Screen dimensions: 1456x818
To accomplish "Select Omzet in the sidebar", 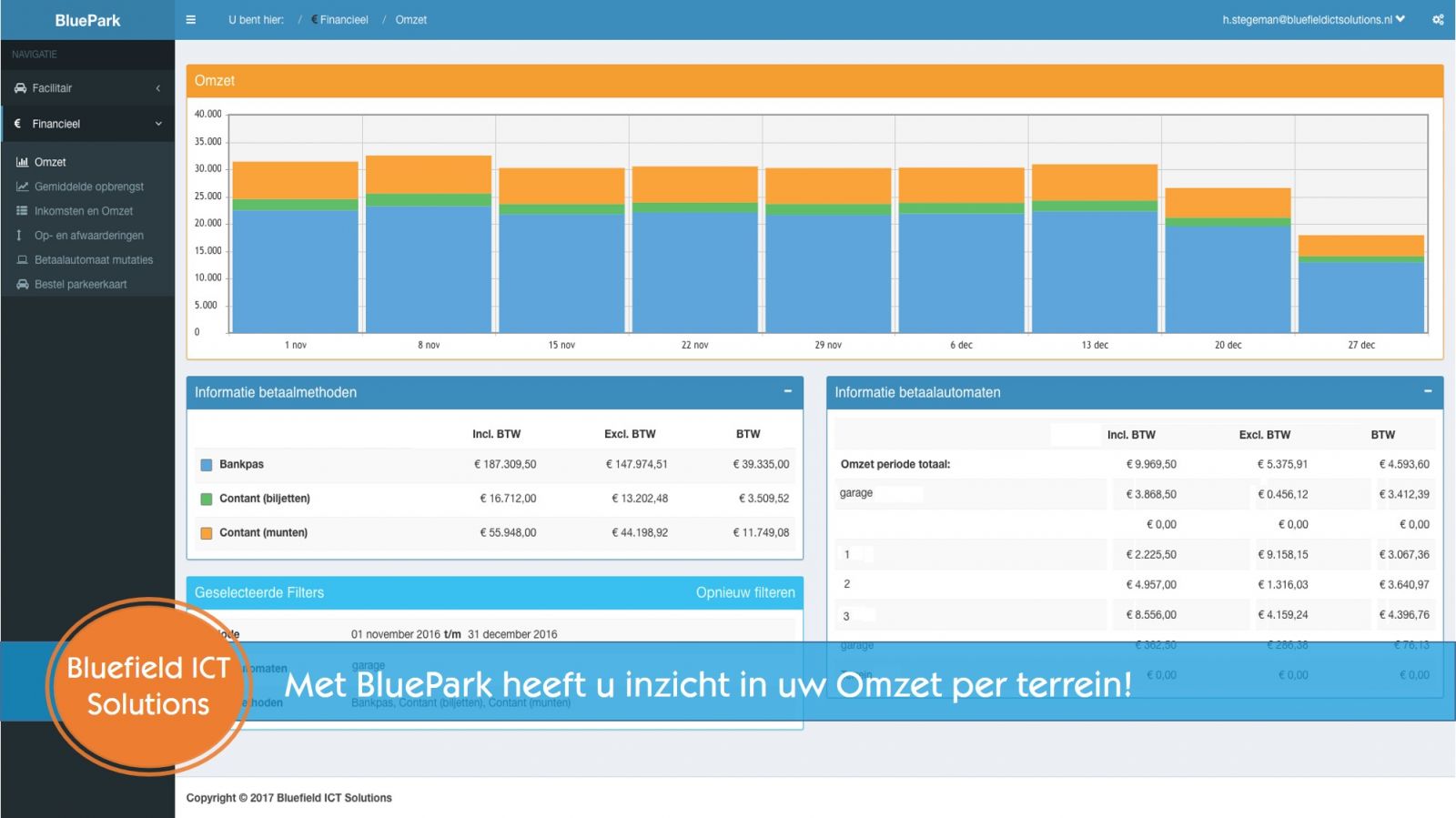I will [x=50, y=162].
